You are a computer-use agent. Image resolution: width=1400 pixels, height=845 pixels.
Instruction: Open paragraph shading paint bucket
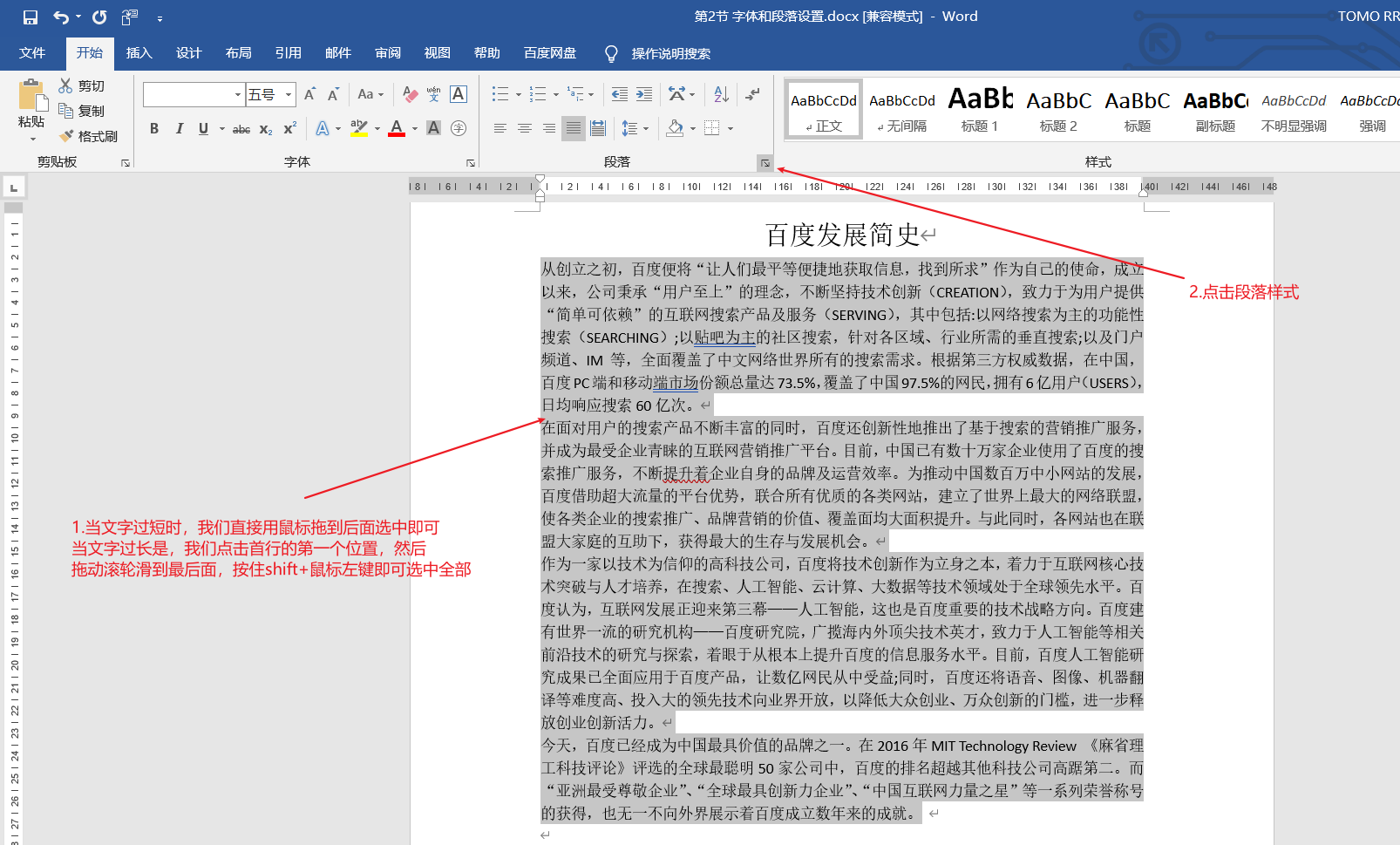(x=675, y=128)
